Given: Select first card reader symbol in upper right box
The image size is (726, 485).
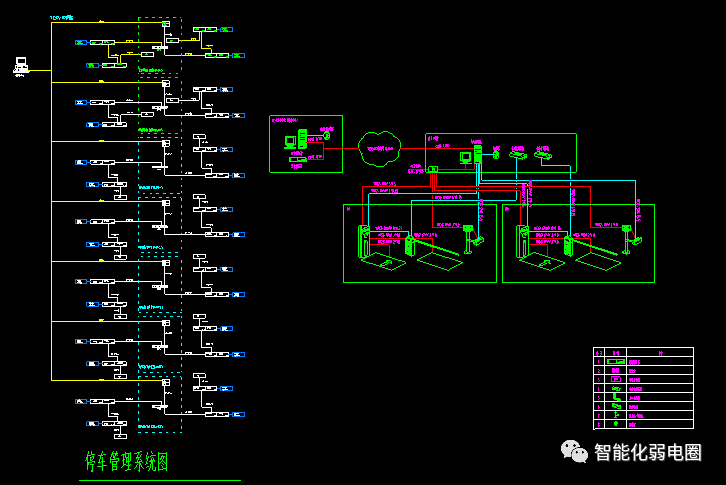Looking at the screenshot, I should [518, 155].
